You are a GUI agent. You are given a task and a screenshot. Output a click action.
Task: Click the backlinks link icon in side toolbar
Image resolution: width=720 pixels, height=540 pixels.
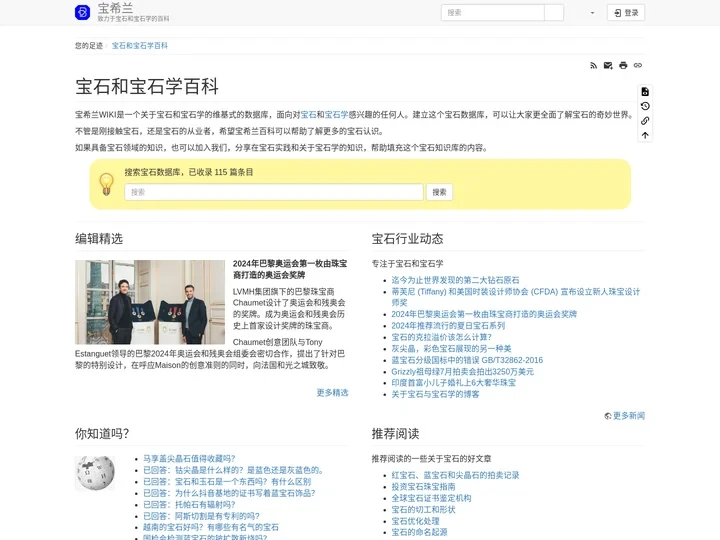tap(645, 121)
